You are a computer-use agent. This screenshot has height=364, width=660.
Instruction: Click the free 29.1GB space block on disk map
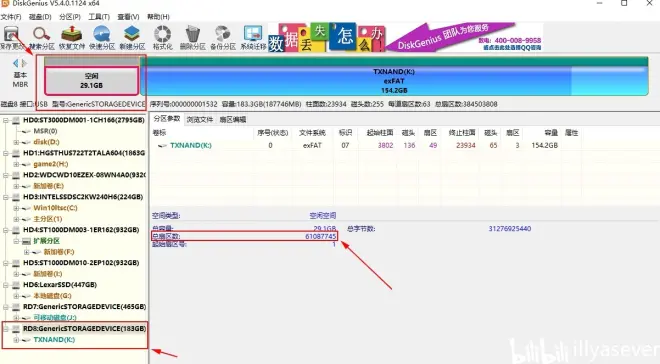click(91, 80)
